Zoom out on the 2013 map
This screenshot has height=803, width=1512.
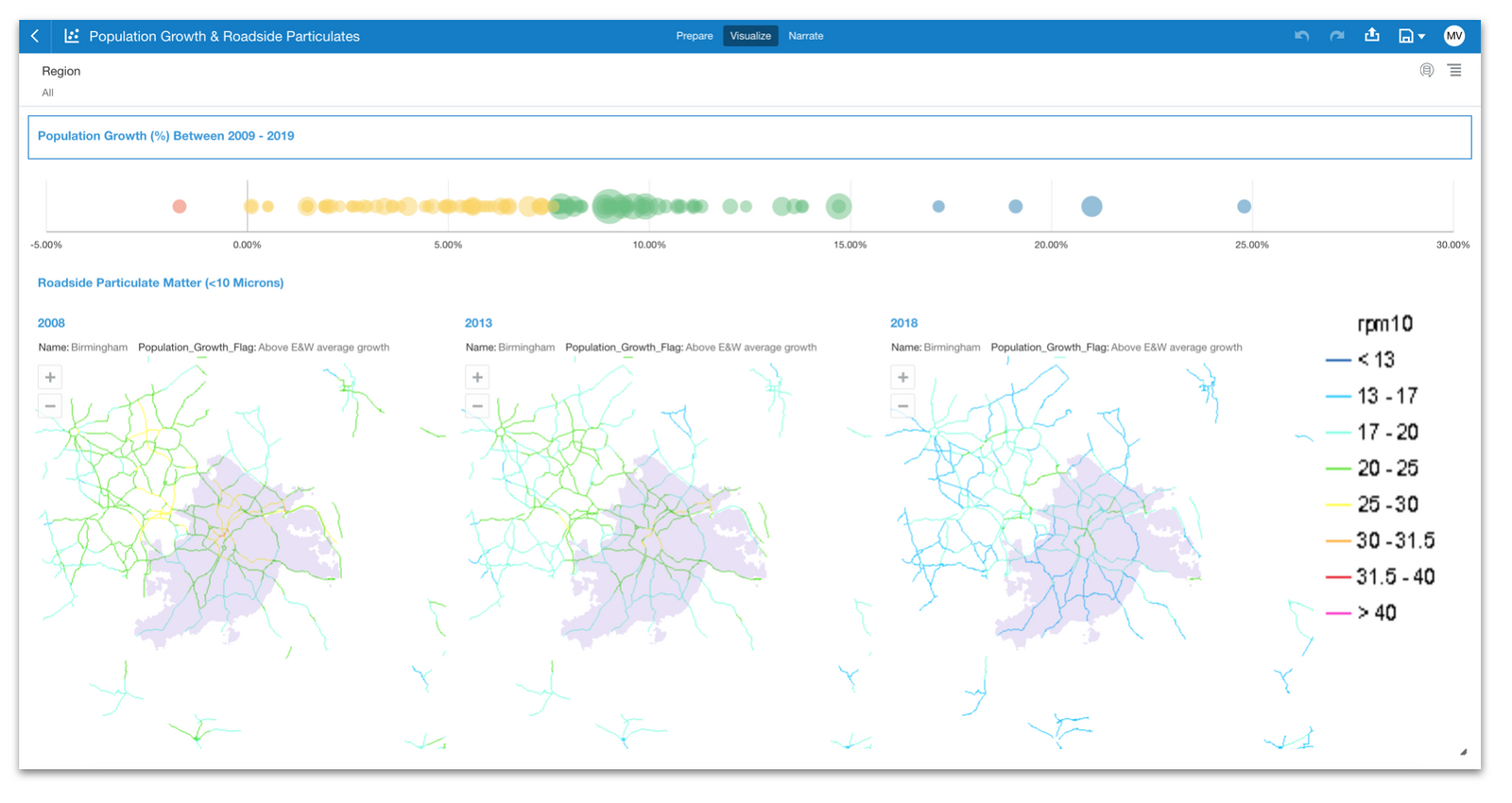click(477, 406)
